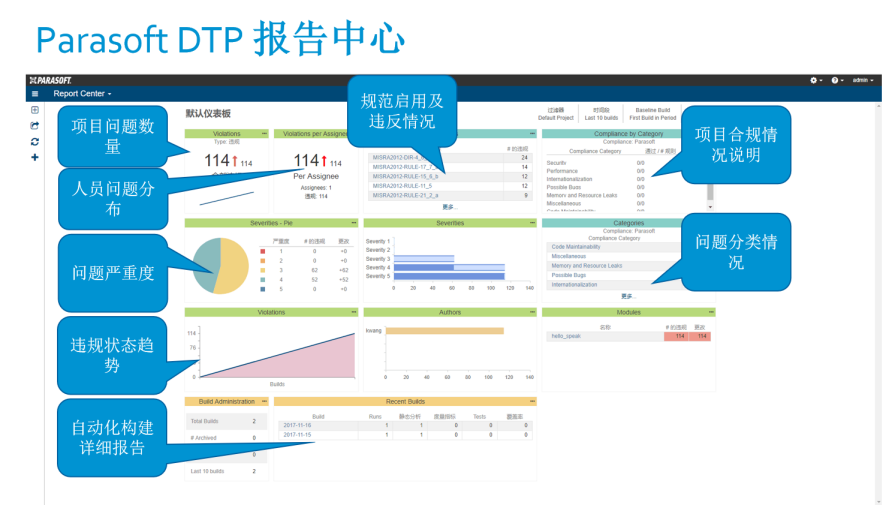Click the PARASOFT logo

(x=50, y=80)
